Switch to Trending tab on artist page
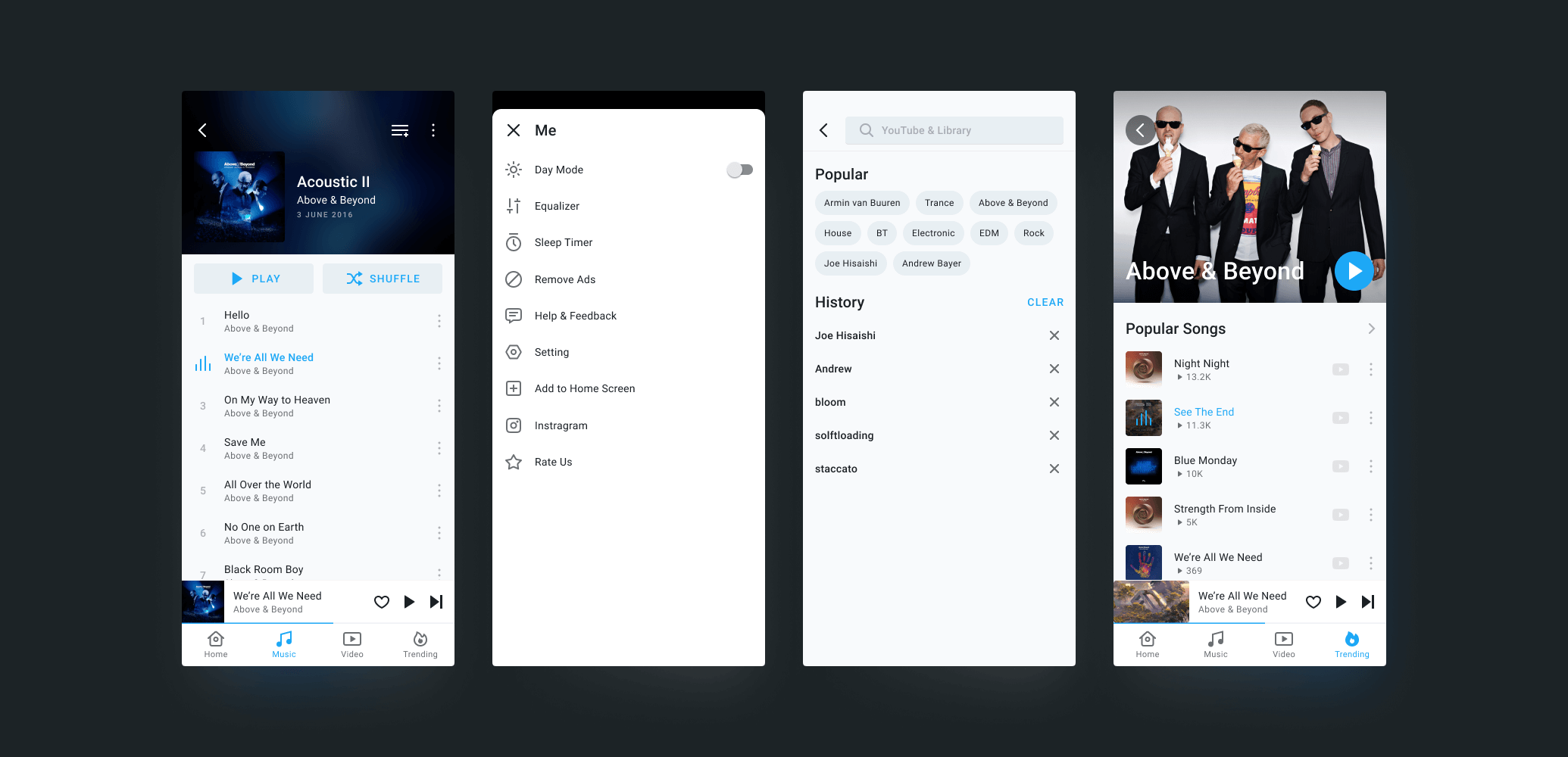This screenshot has width=1568, height=757. tap(1352, 645)
